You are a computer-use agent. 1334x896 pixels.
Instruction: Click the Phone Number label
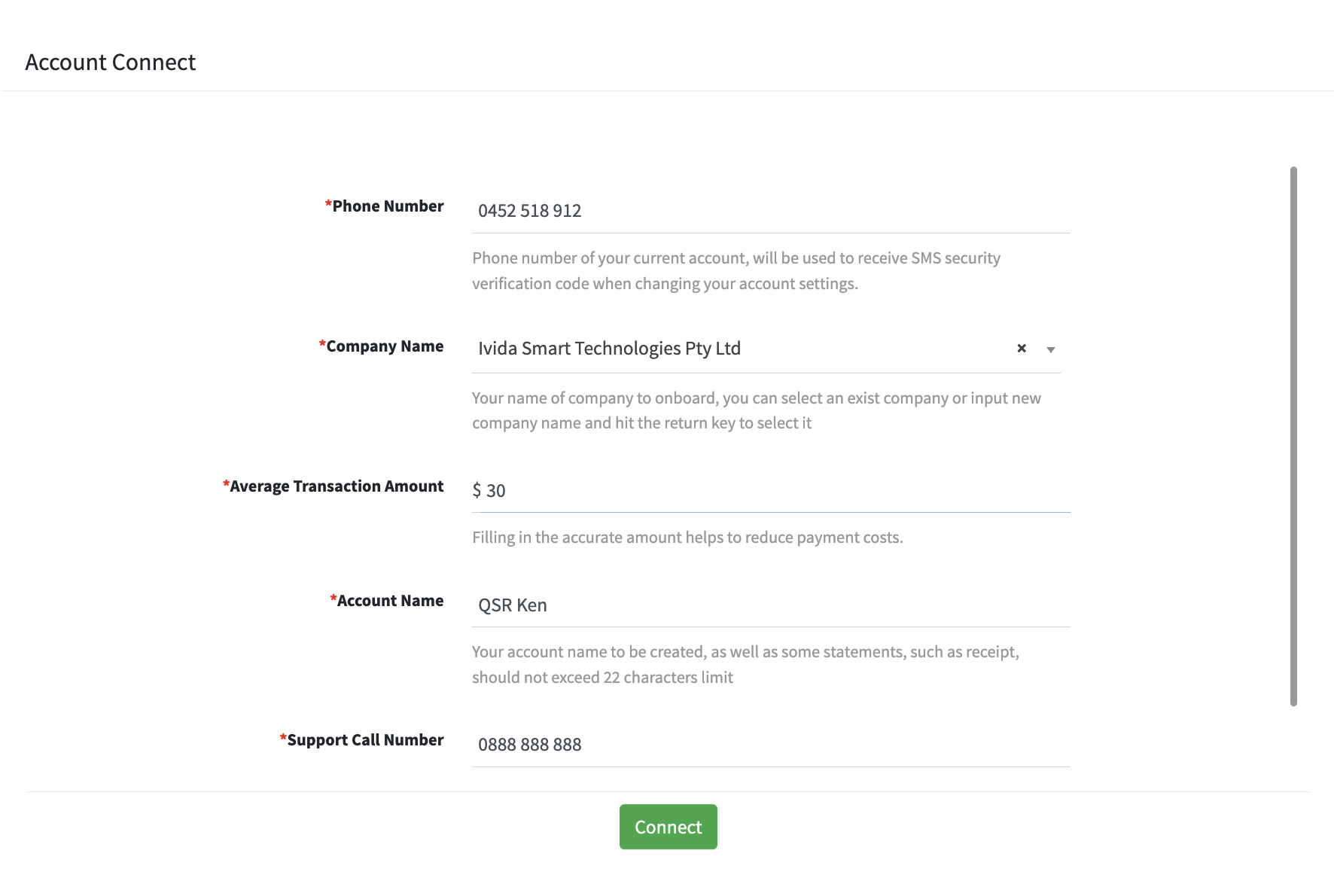tap(387, 206)
